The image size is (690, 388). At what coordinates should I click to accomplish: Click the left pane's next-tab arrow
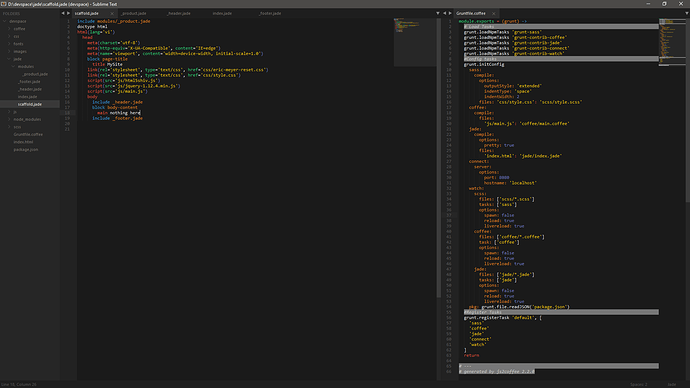(x=68, y=13)
